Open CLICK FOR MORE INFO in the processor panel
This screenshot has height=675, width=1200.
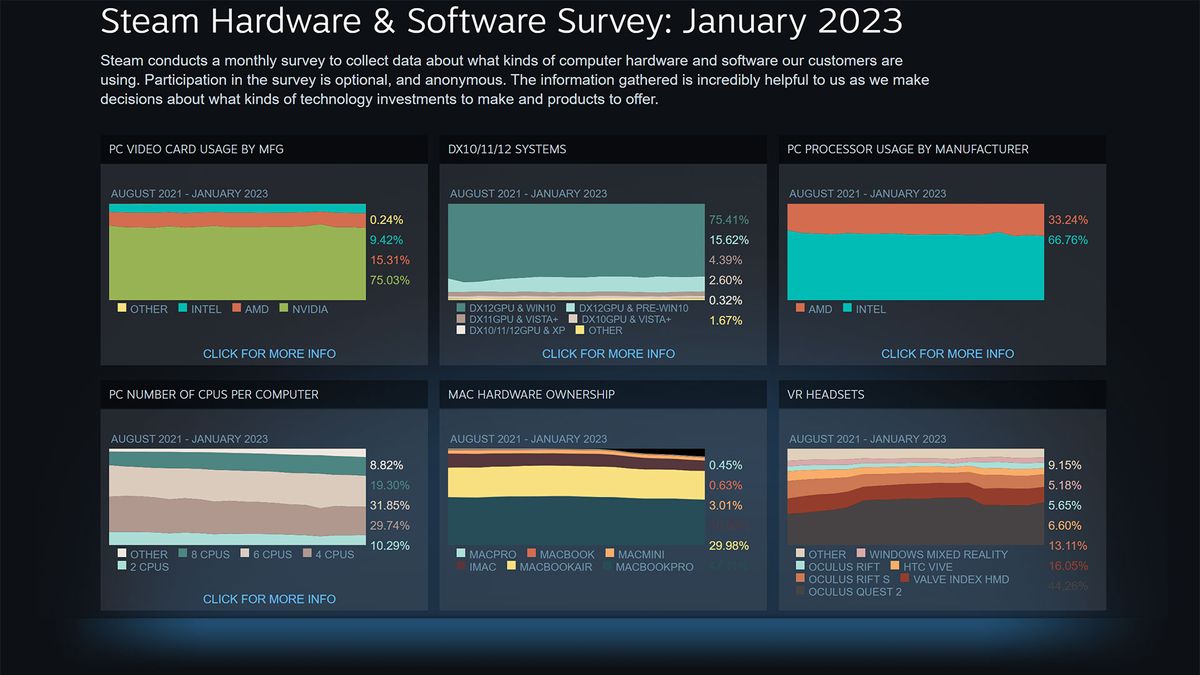pos(947,354)
